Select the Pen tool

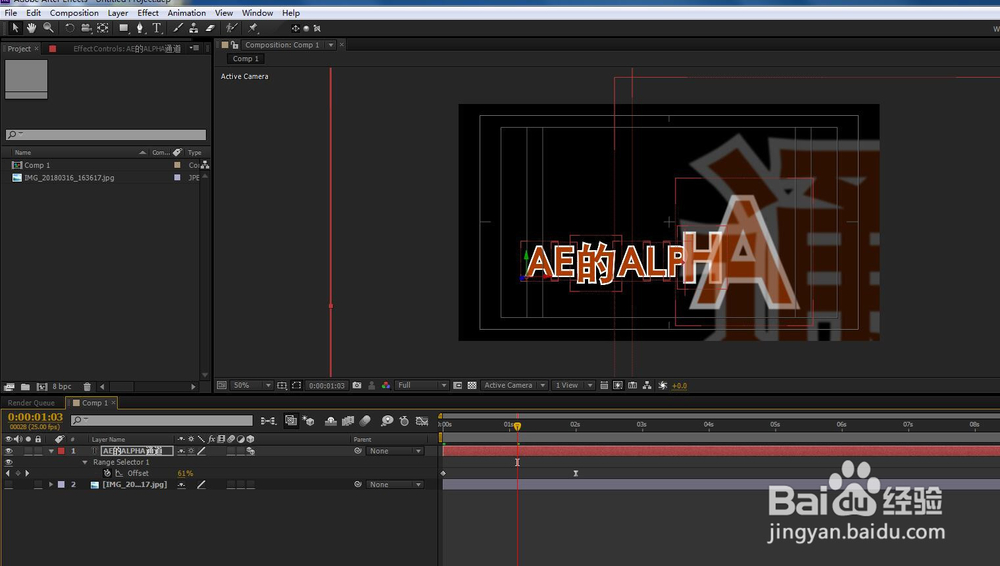click(x=140, y=28)
